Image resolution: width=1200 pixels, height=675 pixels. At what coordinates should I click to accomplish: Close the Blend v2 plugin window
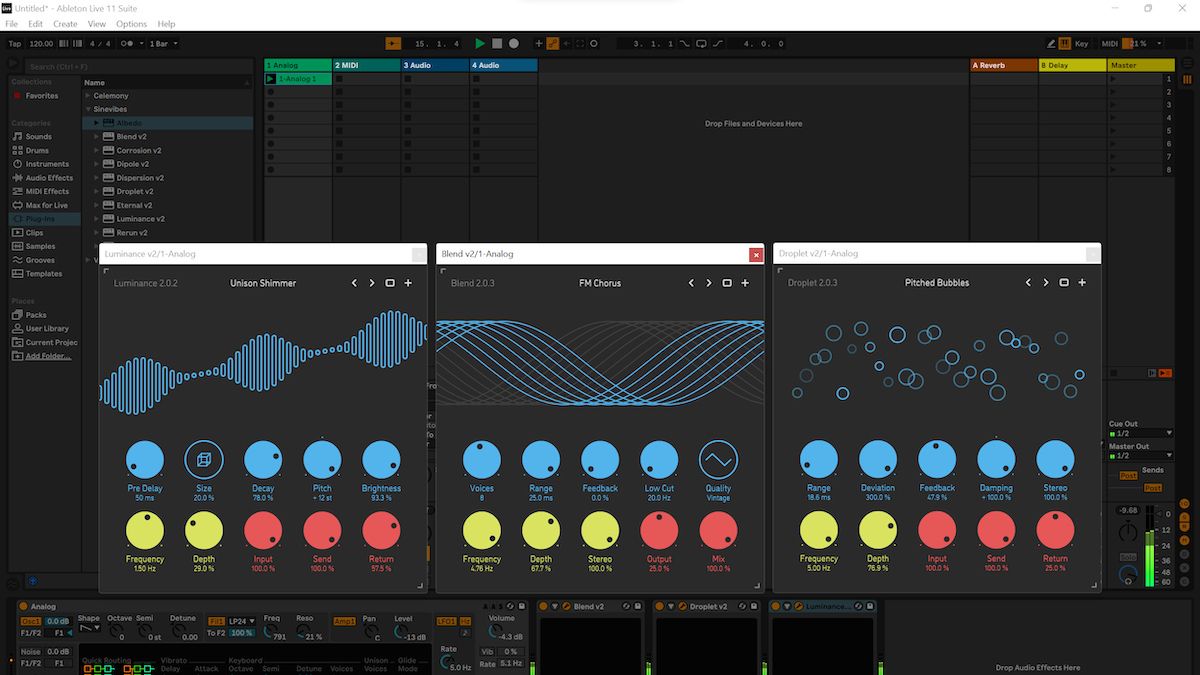[x=756, y=254]
